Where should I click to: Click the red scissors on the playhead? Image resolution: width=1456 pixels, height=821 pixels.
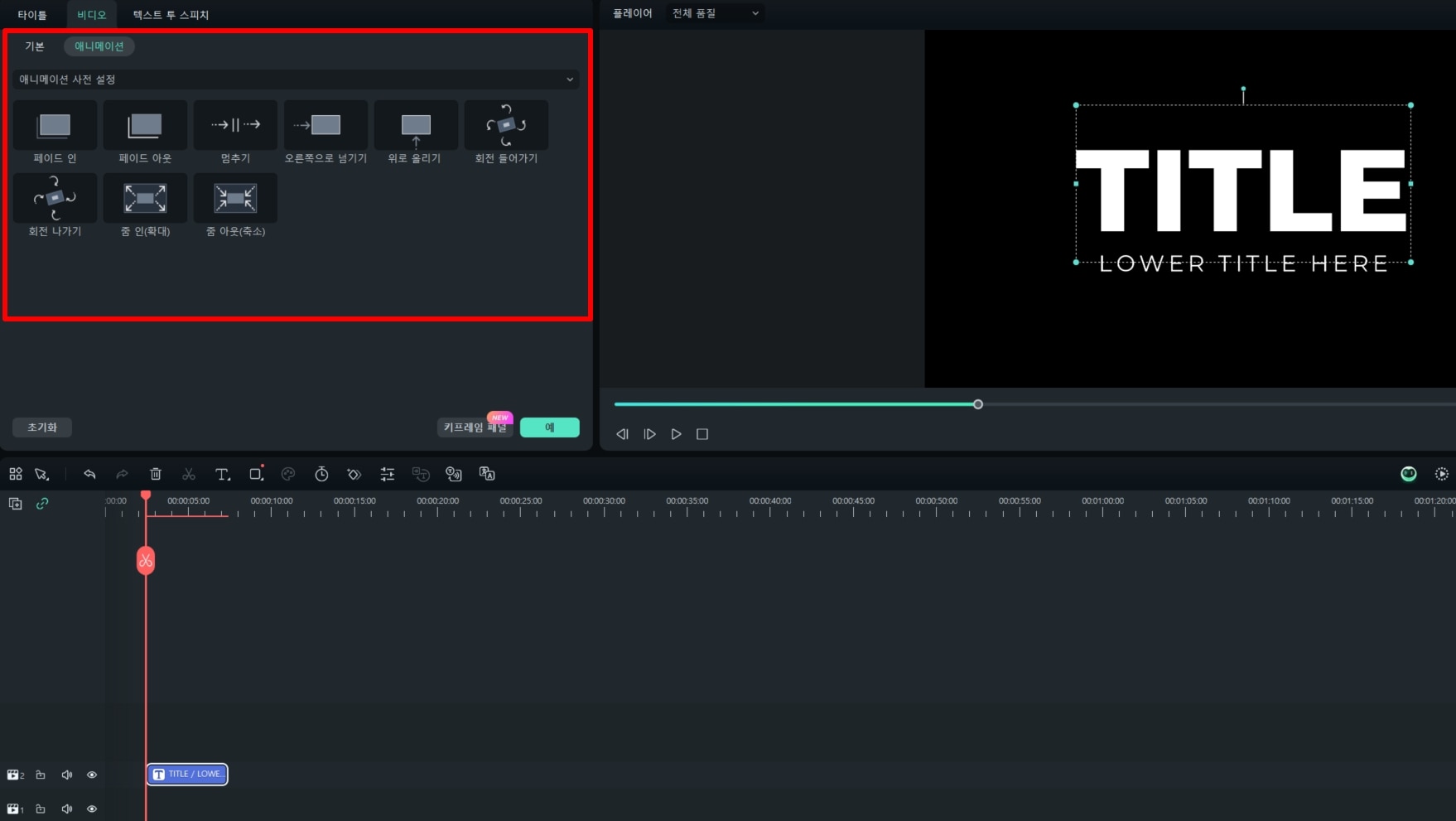[146, 561]
